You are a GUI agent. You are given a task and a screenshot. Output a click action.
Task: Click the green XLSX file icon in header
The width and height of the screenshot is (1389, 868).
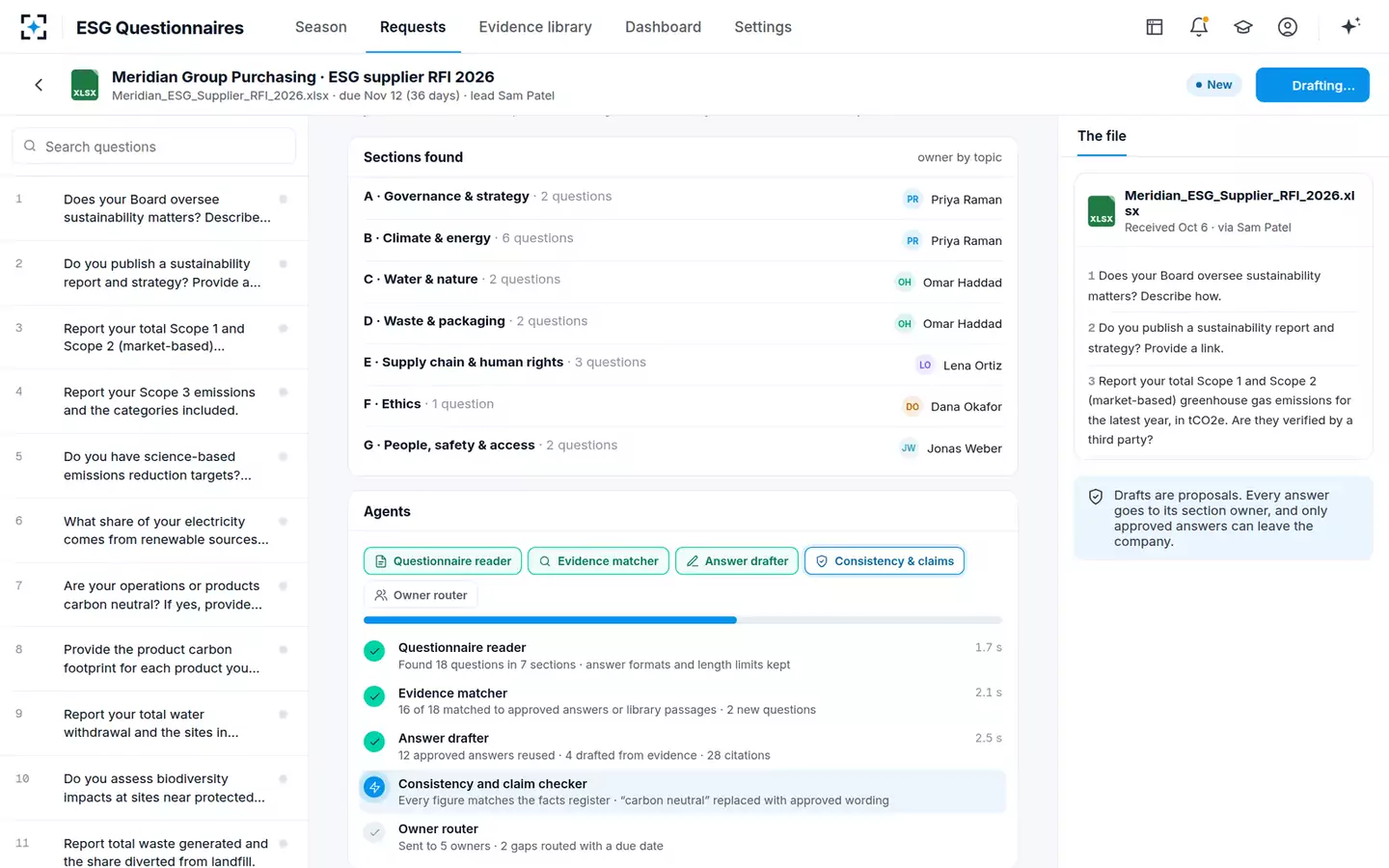pyautogui.click(x=85, y=85)
